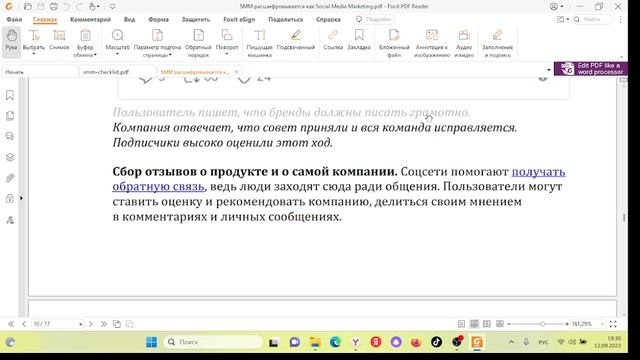Go to previous page arrow
This screenshot has height=360, width=640.
(x=24, y=324)
